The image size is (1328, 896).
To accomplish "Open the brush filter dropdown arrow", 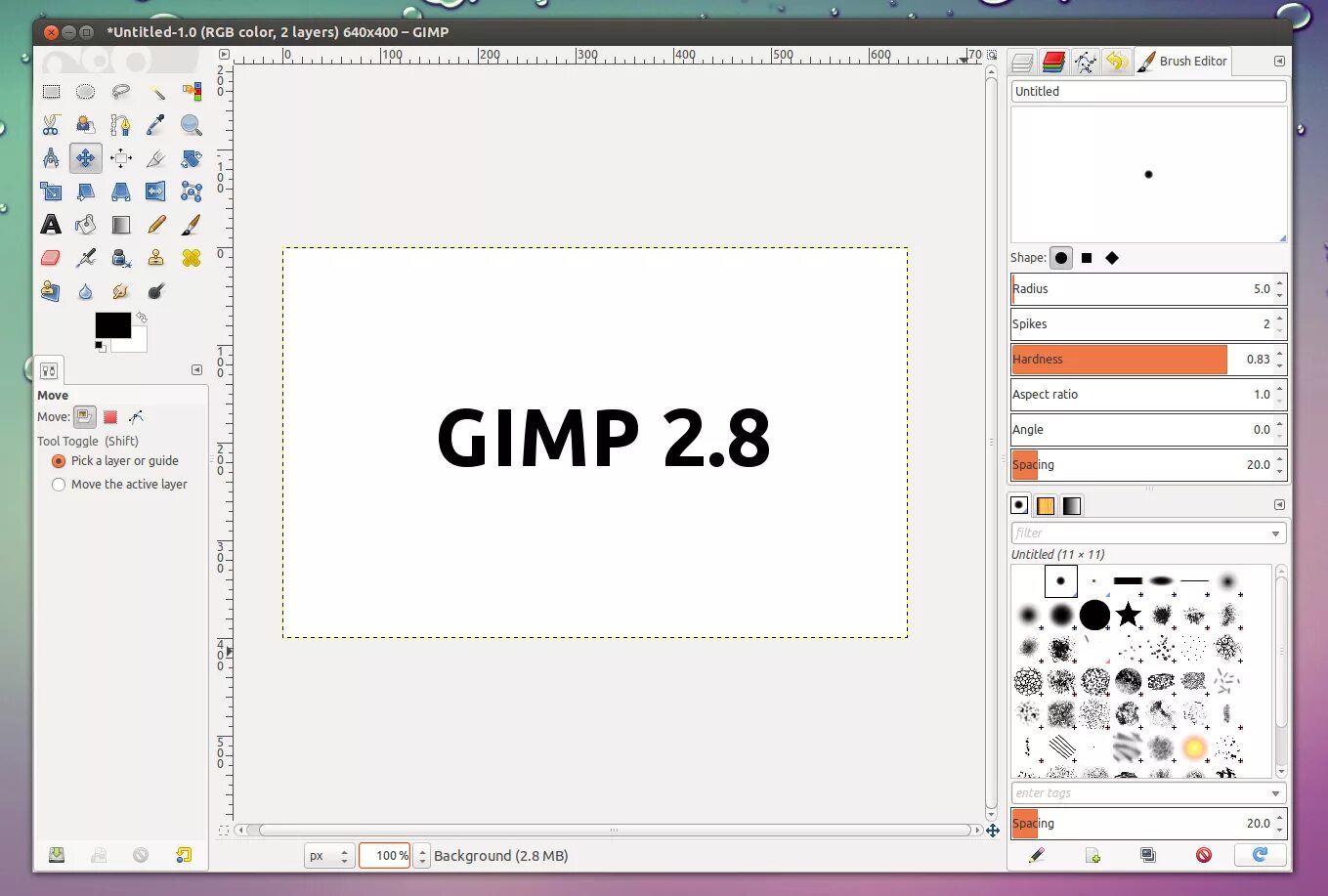I will point(1275,533).
